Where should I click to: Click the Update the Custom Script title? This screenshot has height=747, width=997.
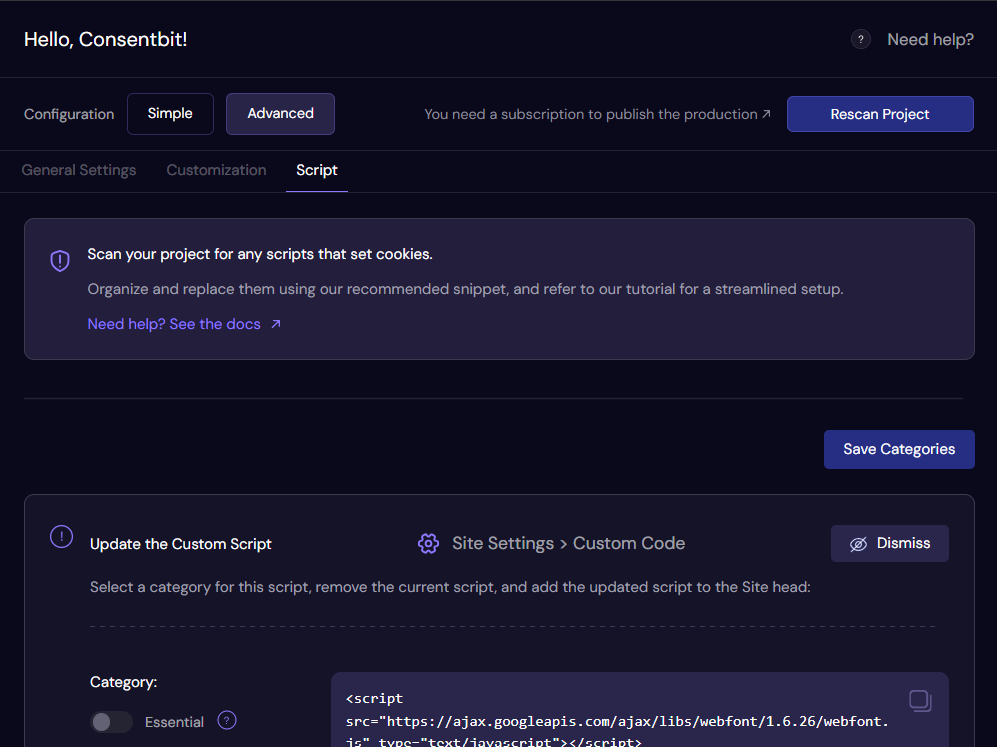181,544
